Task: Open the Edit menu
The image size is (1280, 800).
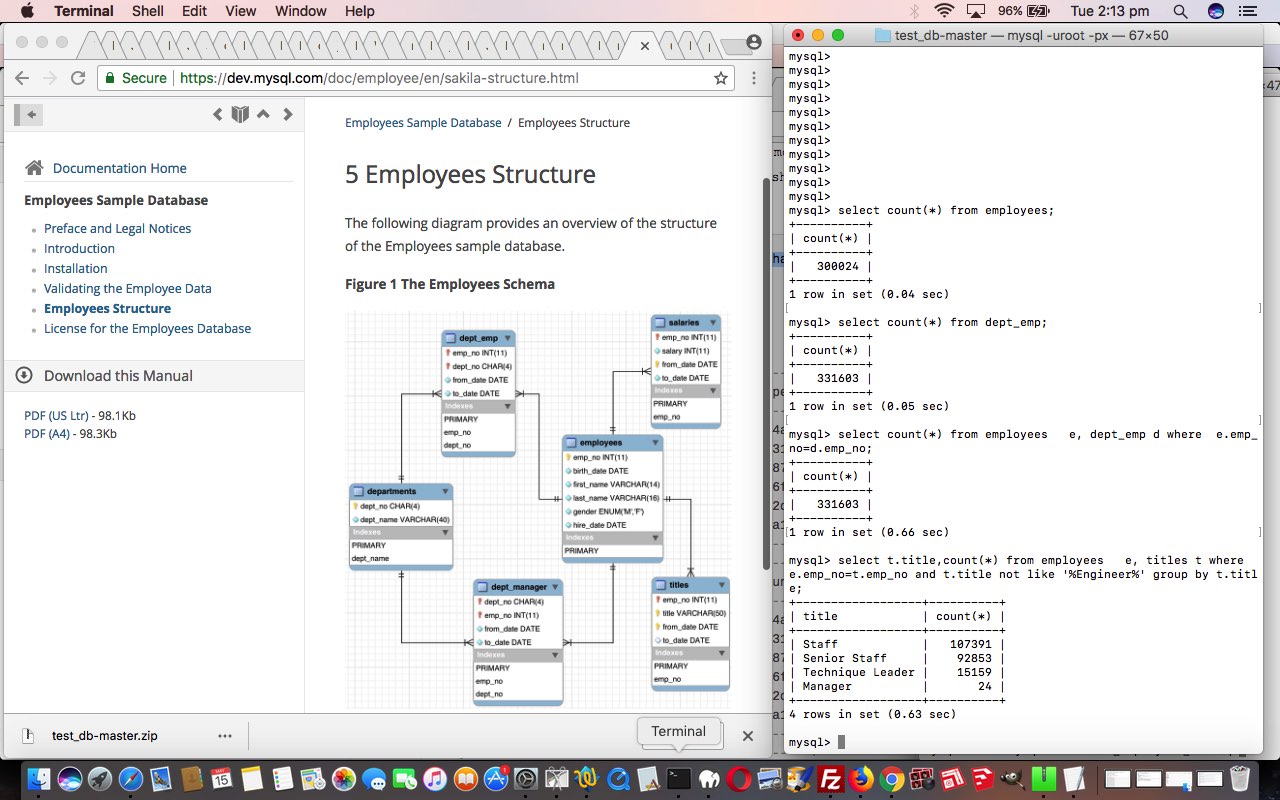Action: pyautogui.click(x=194, y=11)
